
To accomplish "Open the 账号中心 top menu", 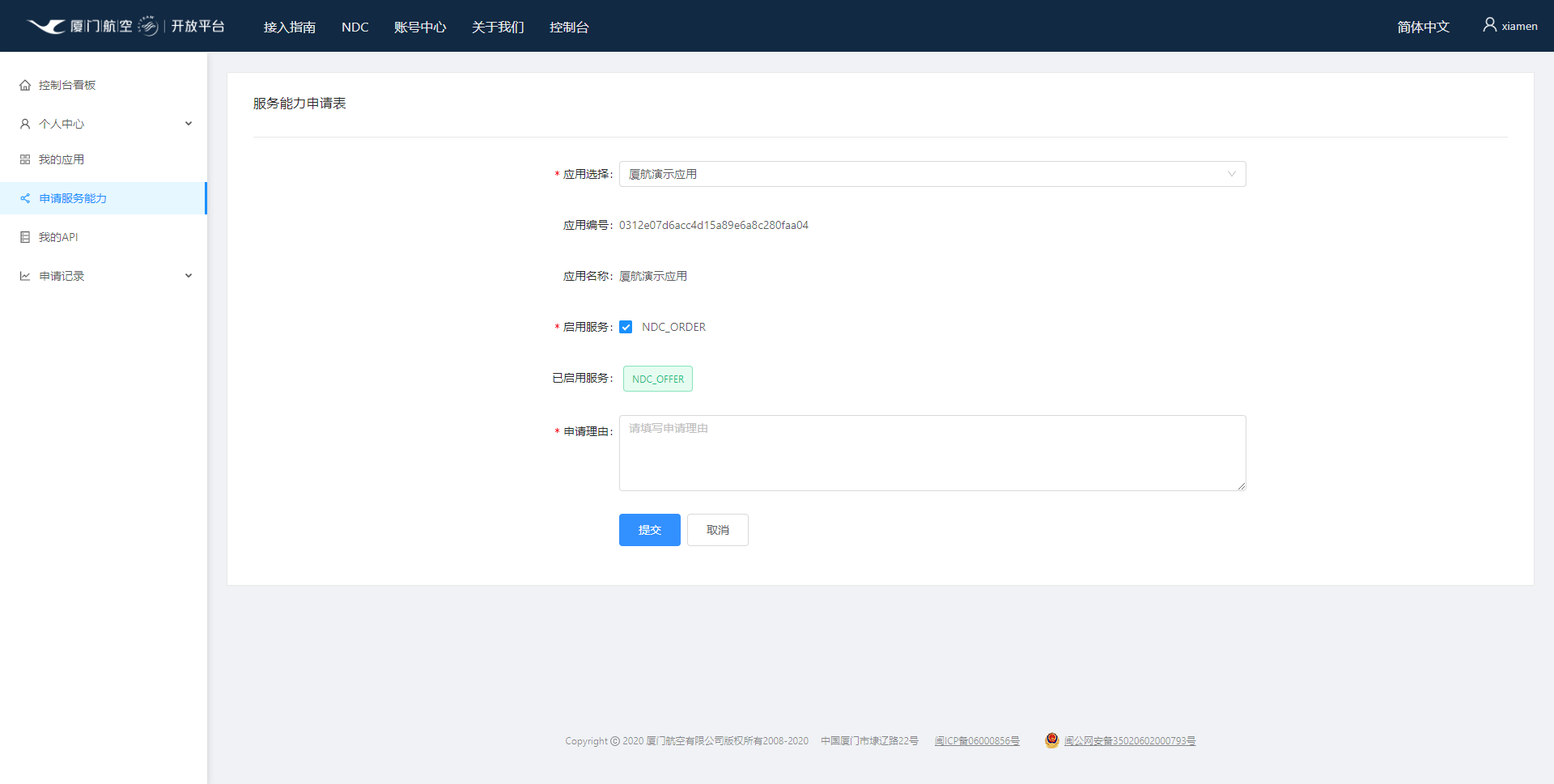I will pyautogui.click(x=420, y=27).
